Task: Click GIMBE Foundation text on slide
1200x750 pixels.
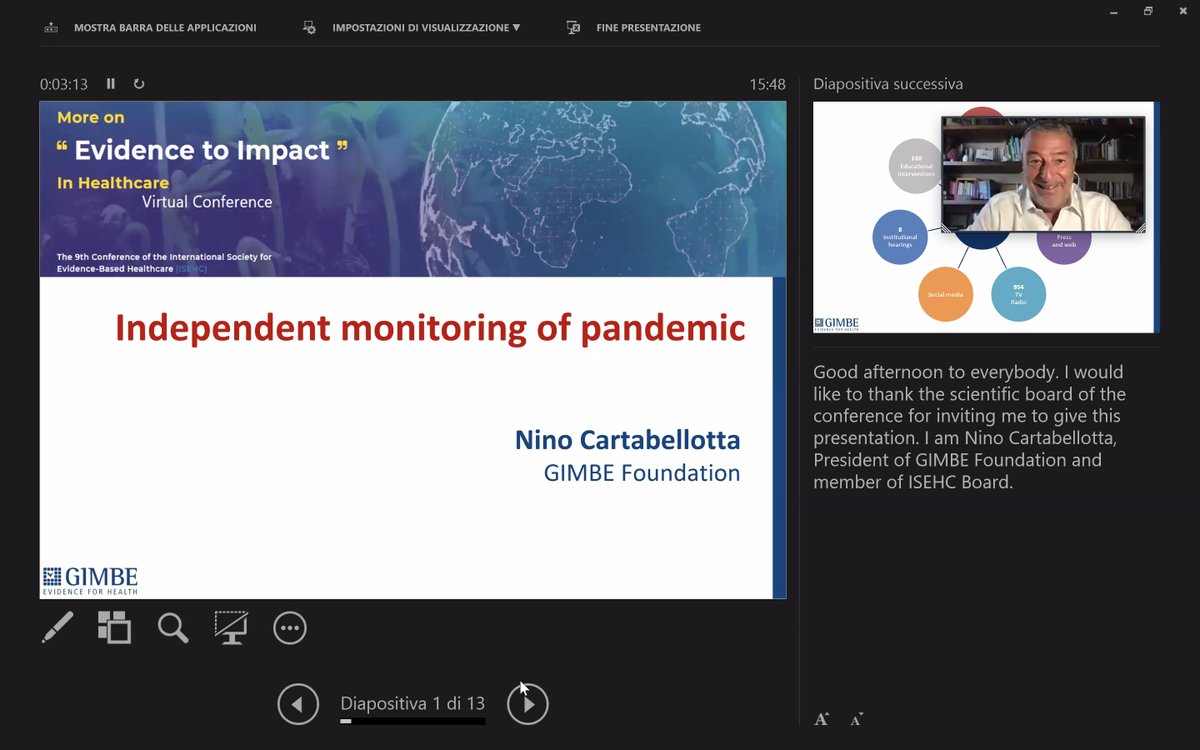Action: pyautogui.click(x=642, y=473)
